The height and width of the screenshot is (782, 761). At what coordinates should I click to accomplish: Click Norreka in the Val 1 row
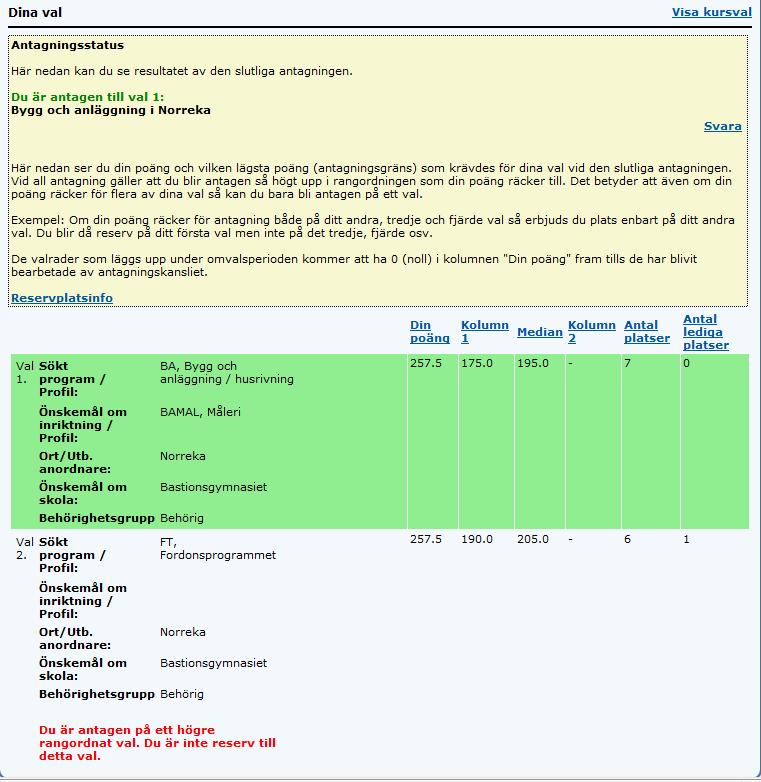coord(183,456)
